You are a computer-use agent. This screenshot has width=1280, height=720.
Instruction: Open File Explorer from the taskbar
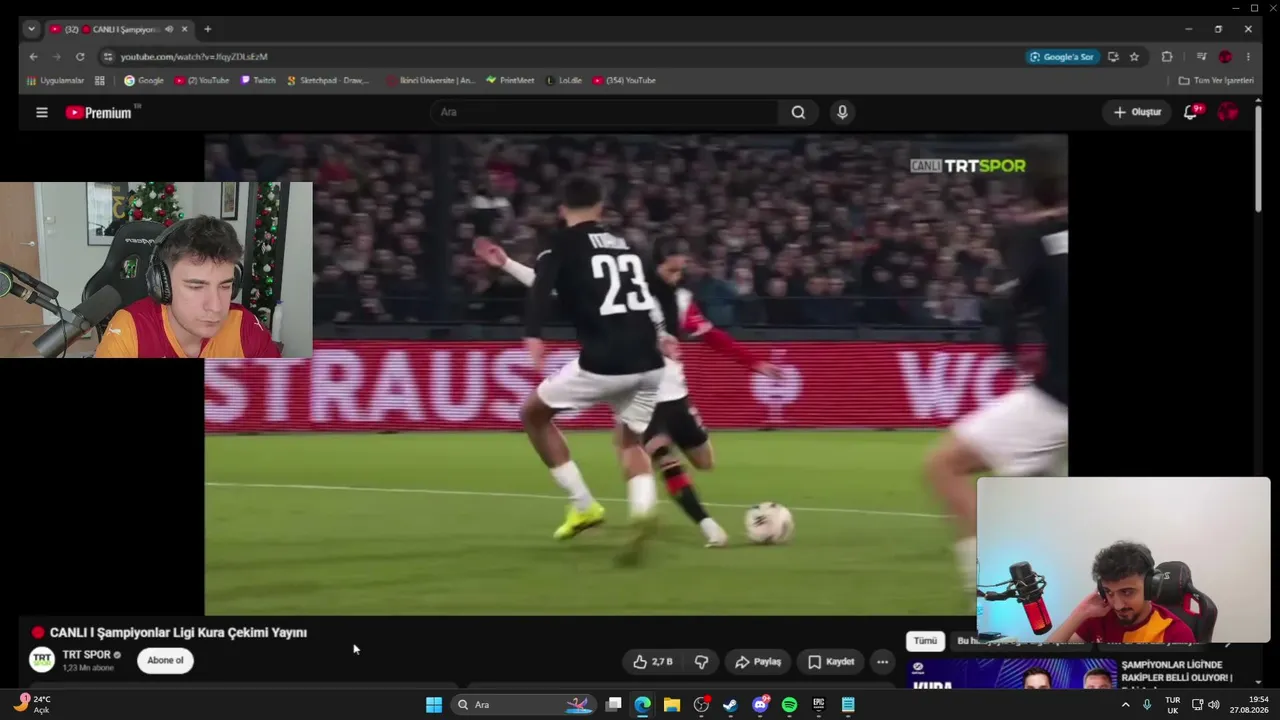672,705
